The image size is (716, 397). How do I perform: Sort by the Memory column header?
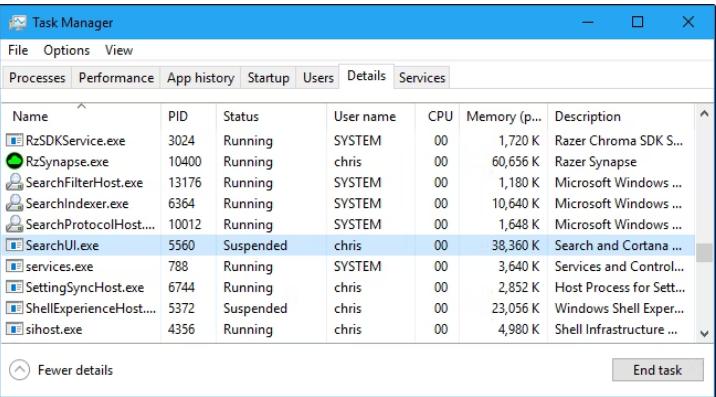[x=503, y=116]
